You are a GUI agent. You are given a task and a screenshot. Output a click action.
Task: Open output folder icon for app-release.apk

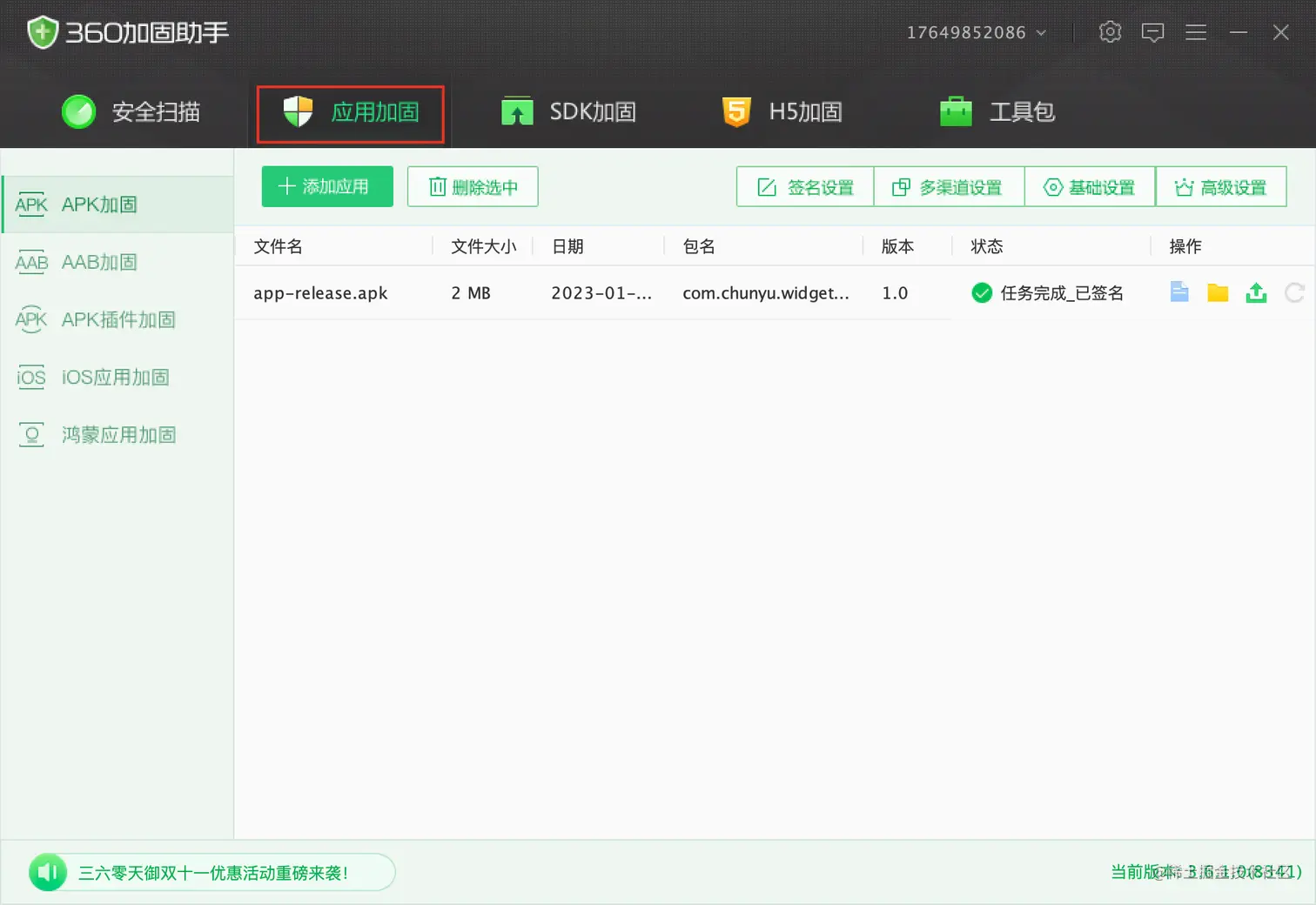[1218, 292]
